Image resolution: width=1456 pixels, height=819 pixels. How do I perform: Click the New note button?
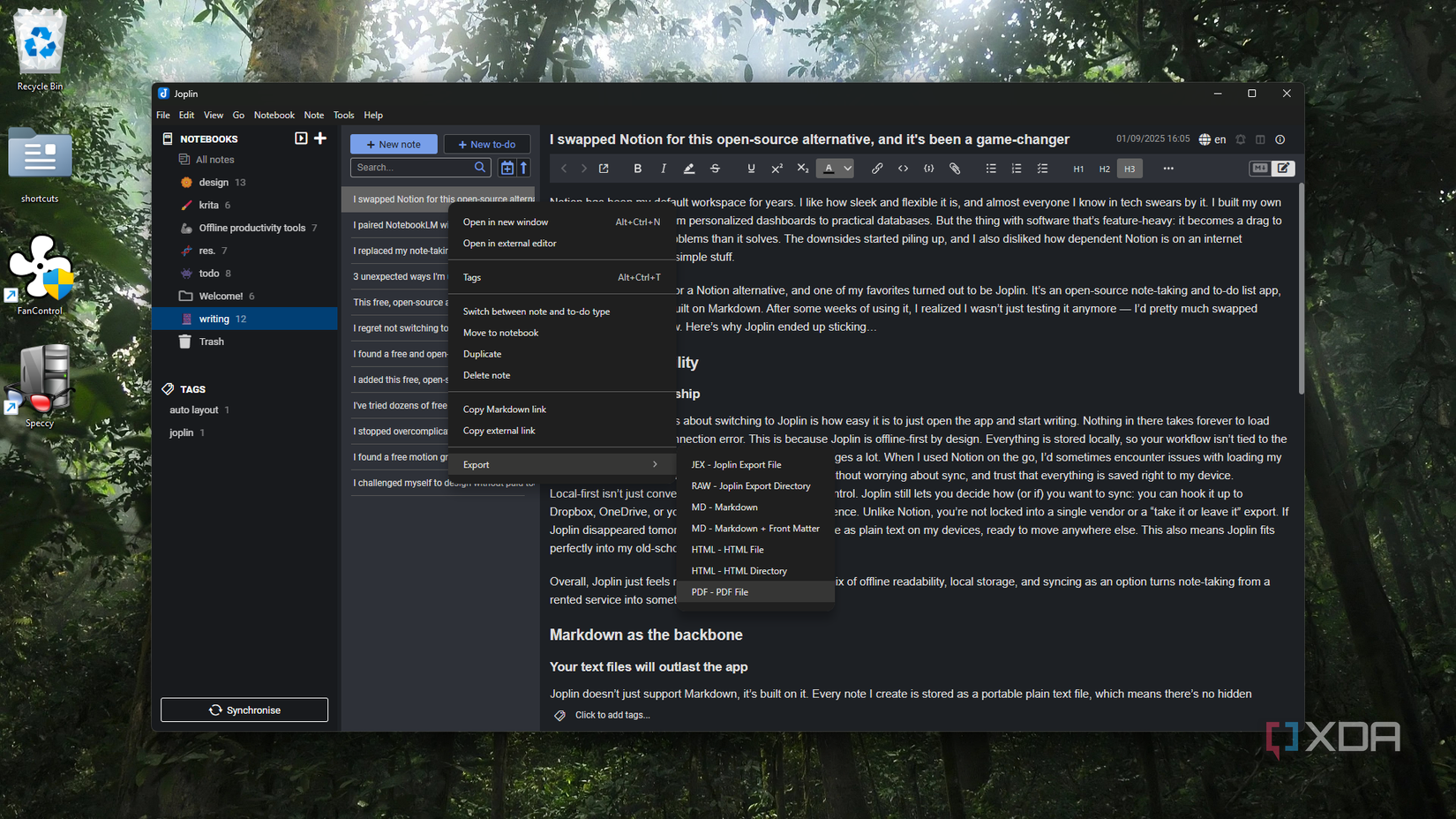(394, 144)
